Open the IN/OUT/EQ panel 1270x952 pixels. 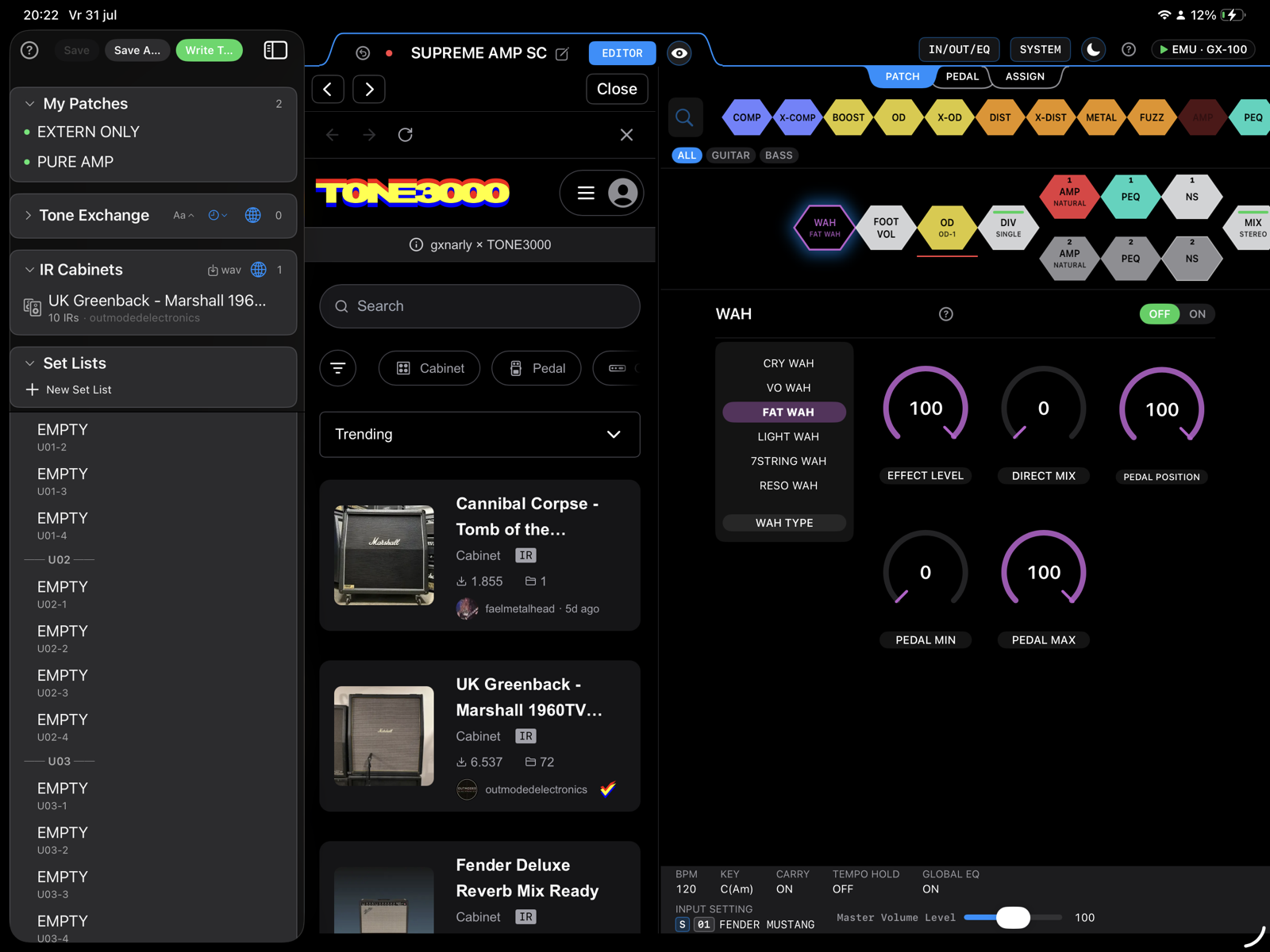pyautogui.click(x=959, y=49)
